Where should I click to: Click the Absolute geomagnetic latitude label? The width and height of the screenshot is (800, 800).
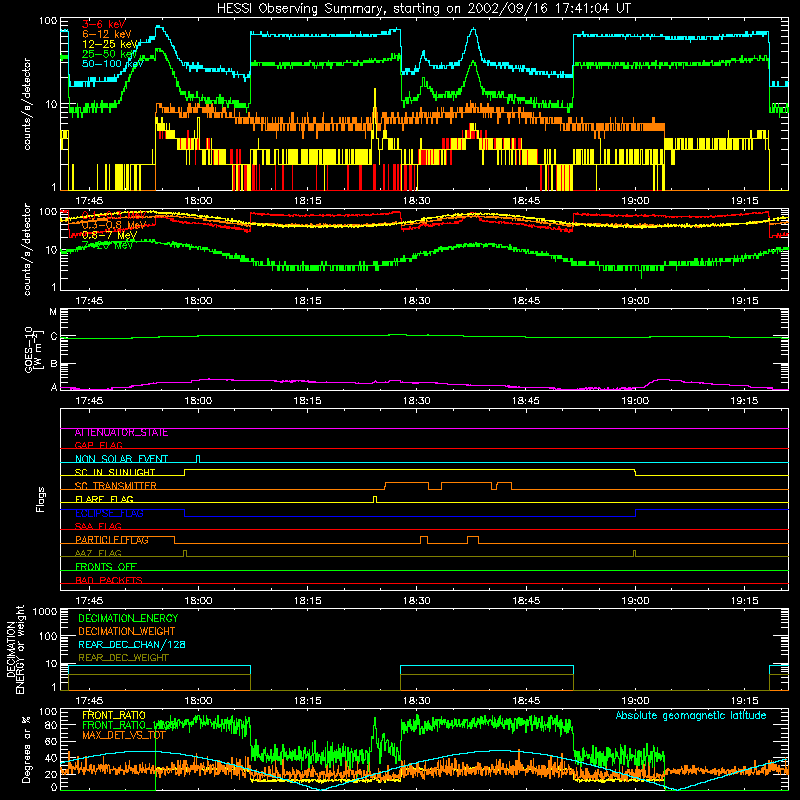(x=691, y=715)
